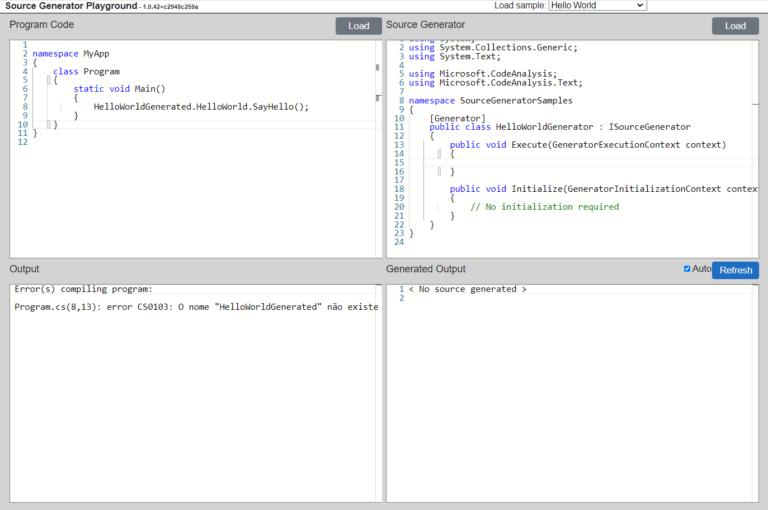Place cursor on the SayHello() call line
Viewport: 768px width, 510px height.
[200, 107]
